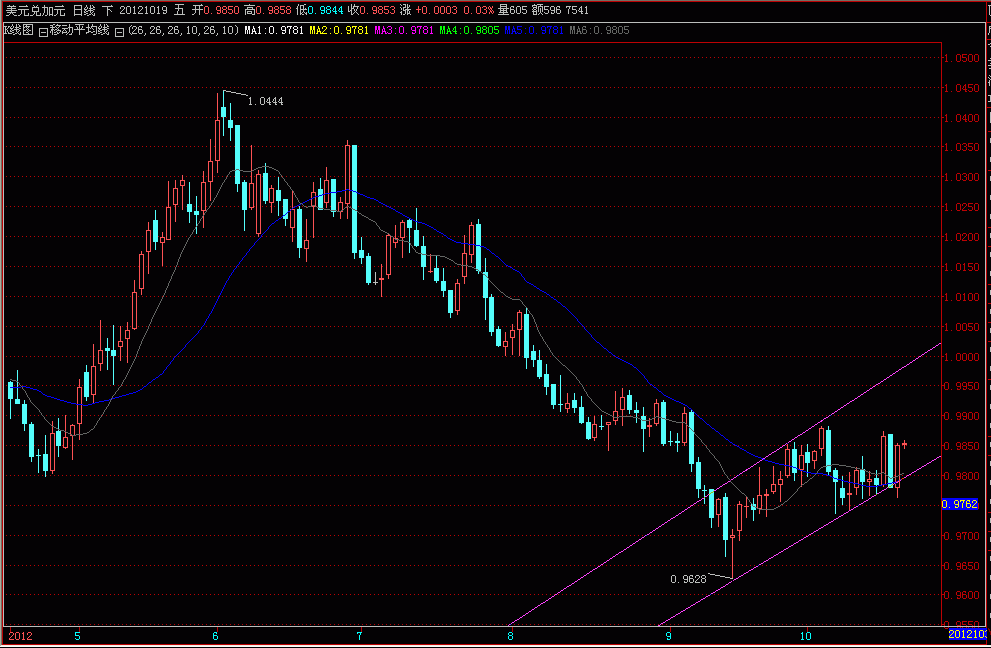991x648 pixels.
Task: Click the 0.9628 low price annotation
Action: [x=688, y=579]
